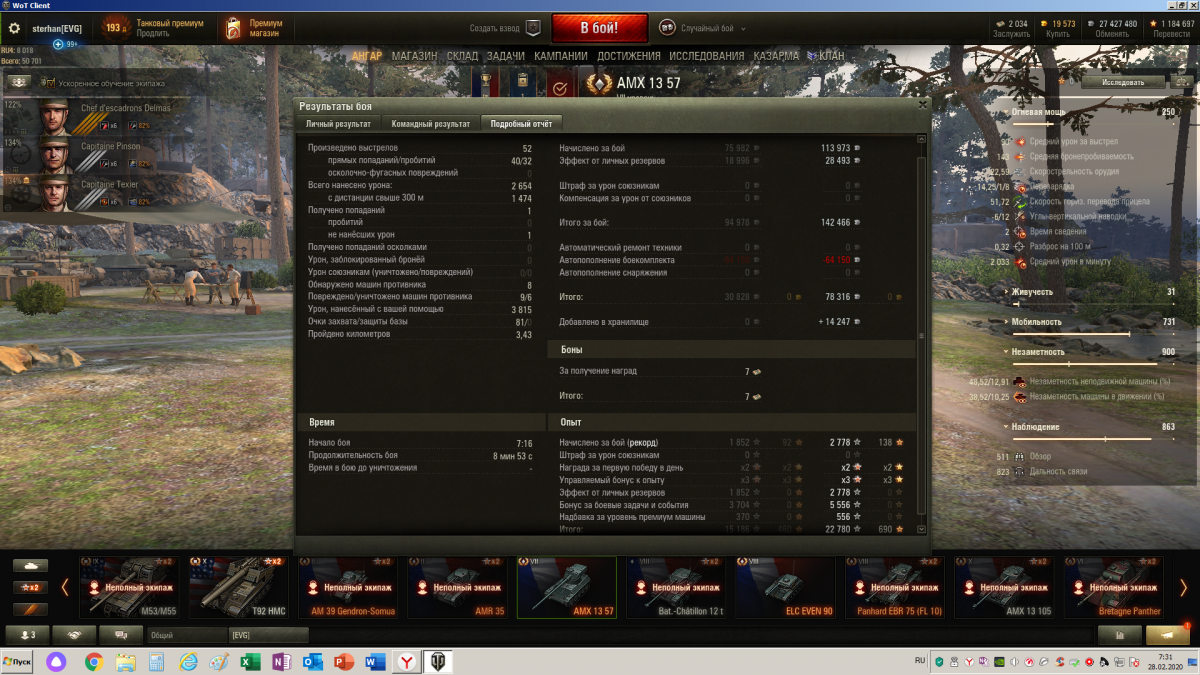Select crew member Chef d'escadrons Delmas portrait
The height and width of the screenshot is (675, 1200).
[x=54, y=119]
